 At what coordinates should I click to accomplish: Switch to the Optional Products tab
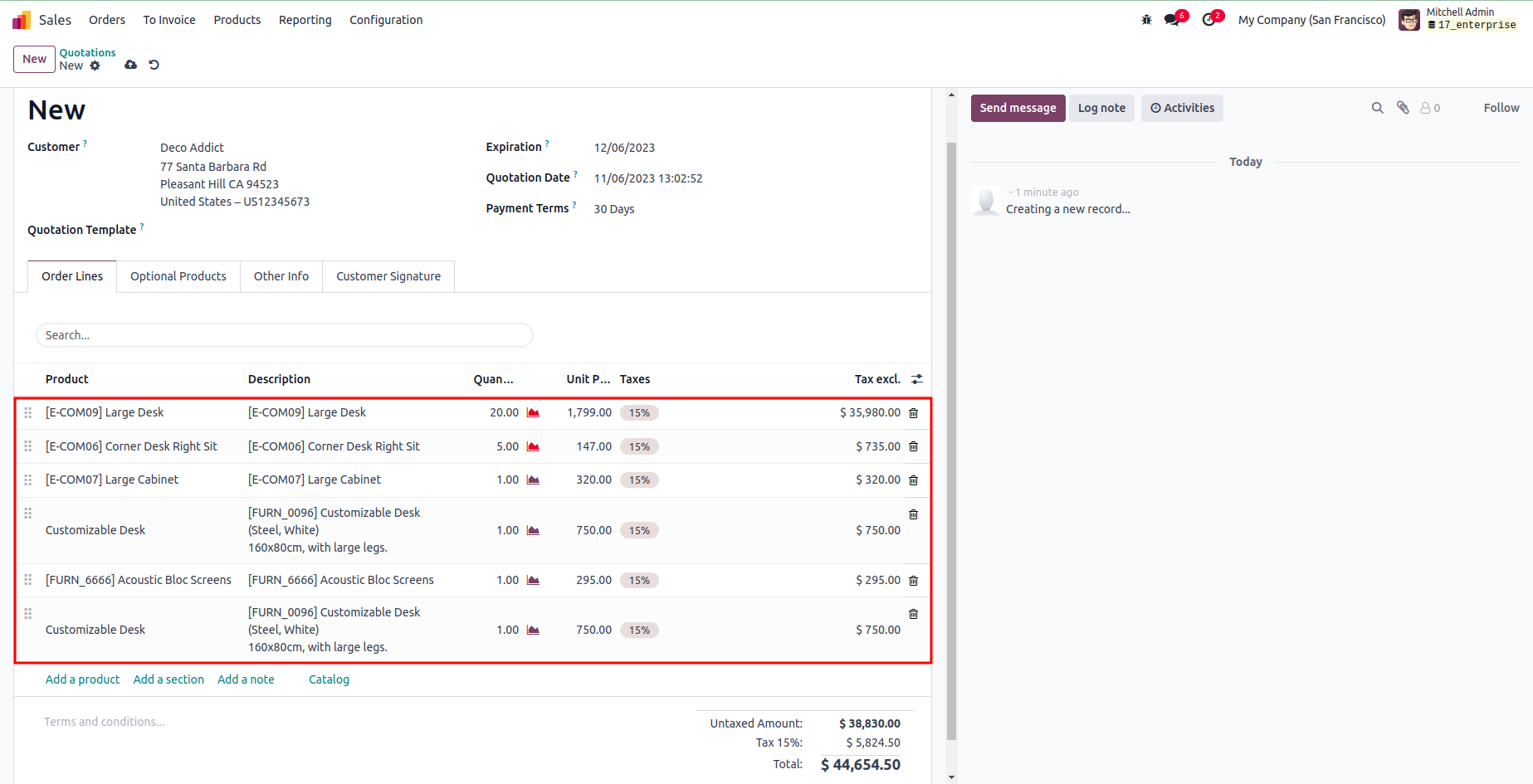pos(178,276)
